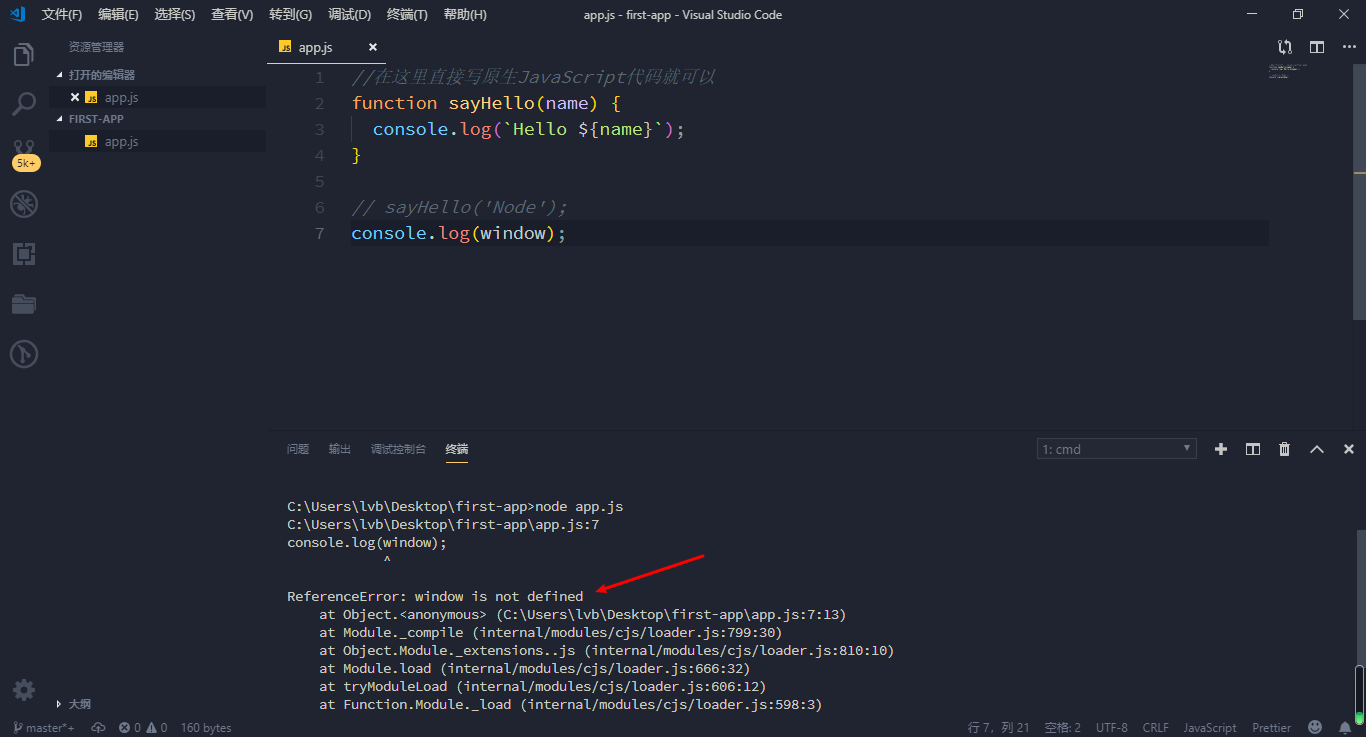Click the 资源管理器 sidebar title
The image size is (1366, 737).
point(96,47)
